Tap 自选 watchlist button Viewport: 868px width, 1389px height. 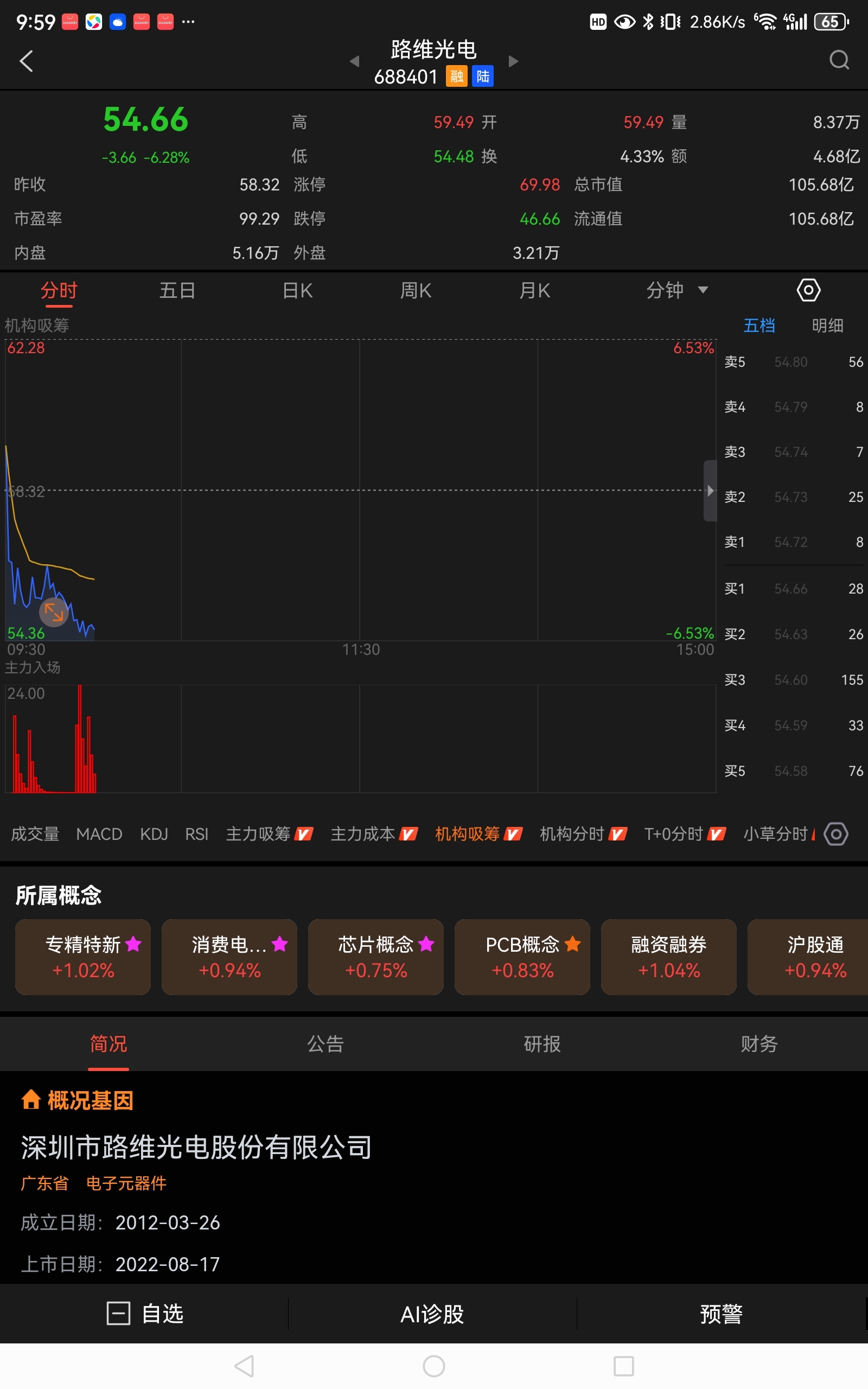[x=145, y=1313]
